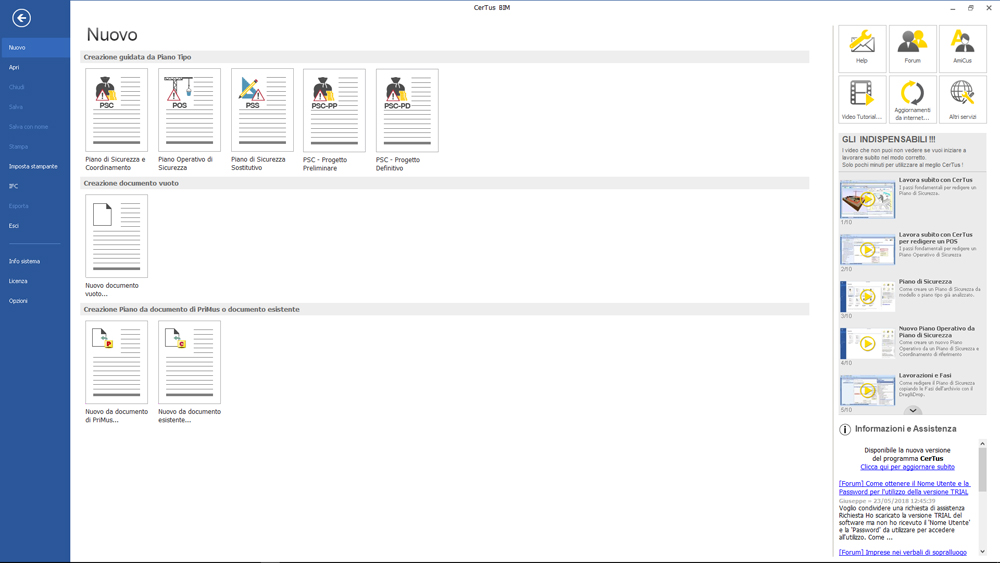Image resolution: width=1000 pixels, height=563 pixels.
Task: Select the Piano di Sicurezza e Coordinamento template
Action: coord(117,110)
